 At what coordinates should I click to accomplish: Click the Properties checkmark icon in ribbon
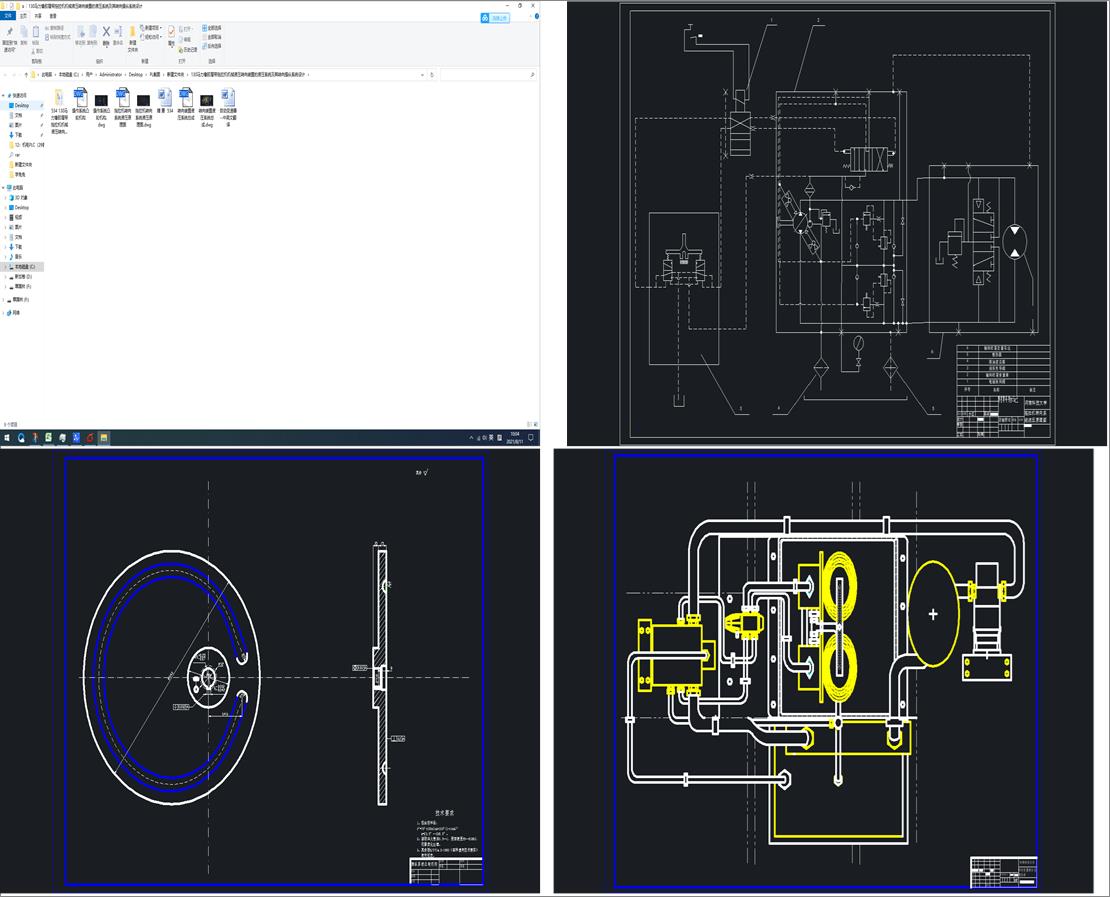coord(171,32)
